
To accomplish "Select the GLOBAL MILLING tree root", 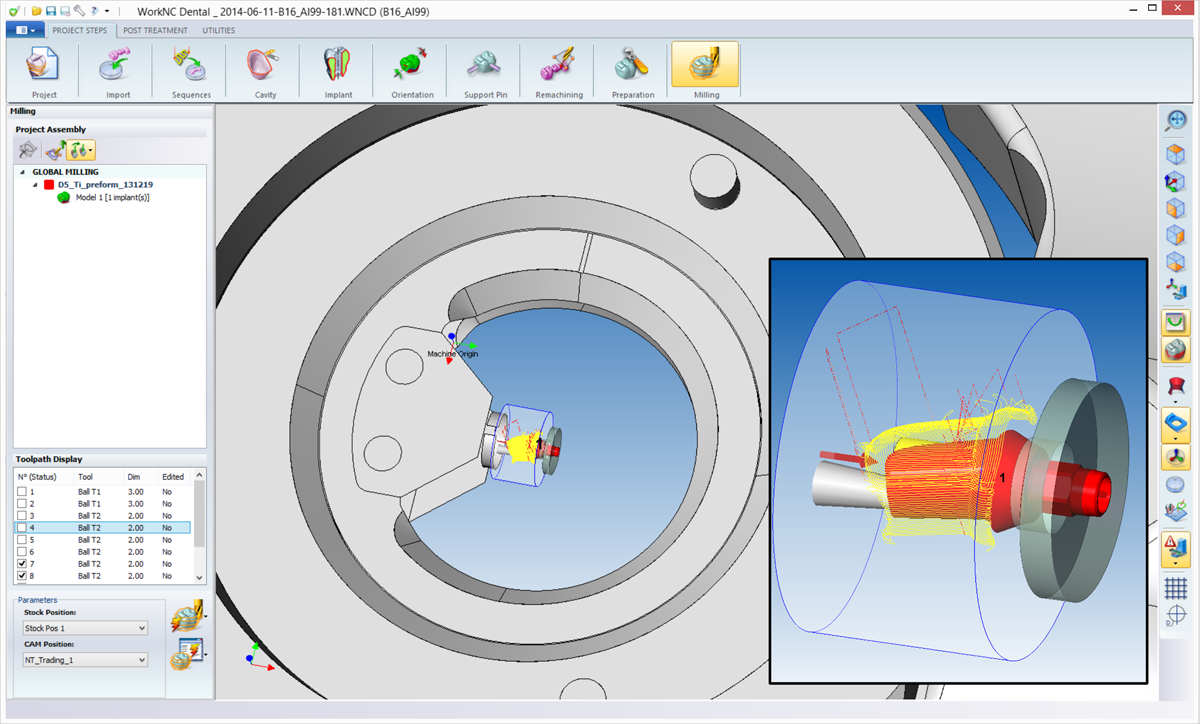I will (65, 172).
